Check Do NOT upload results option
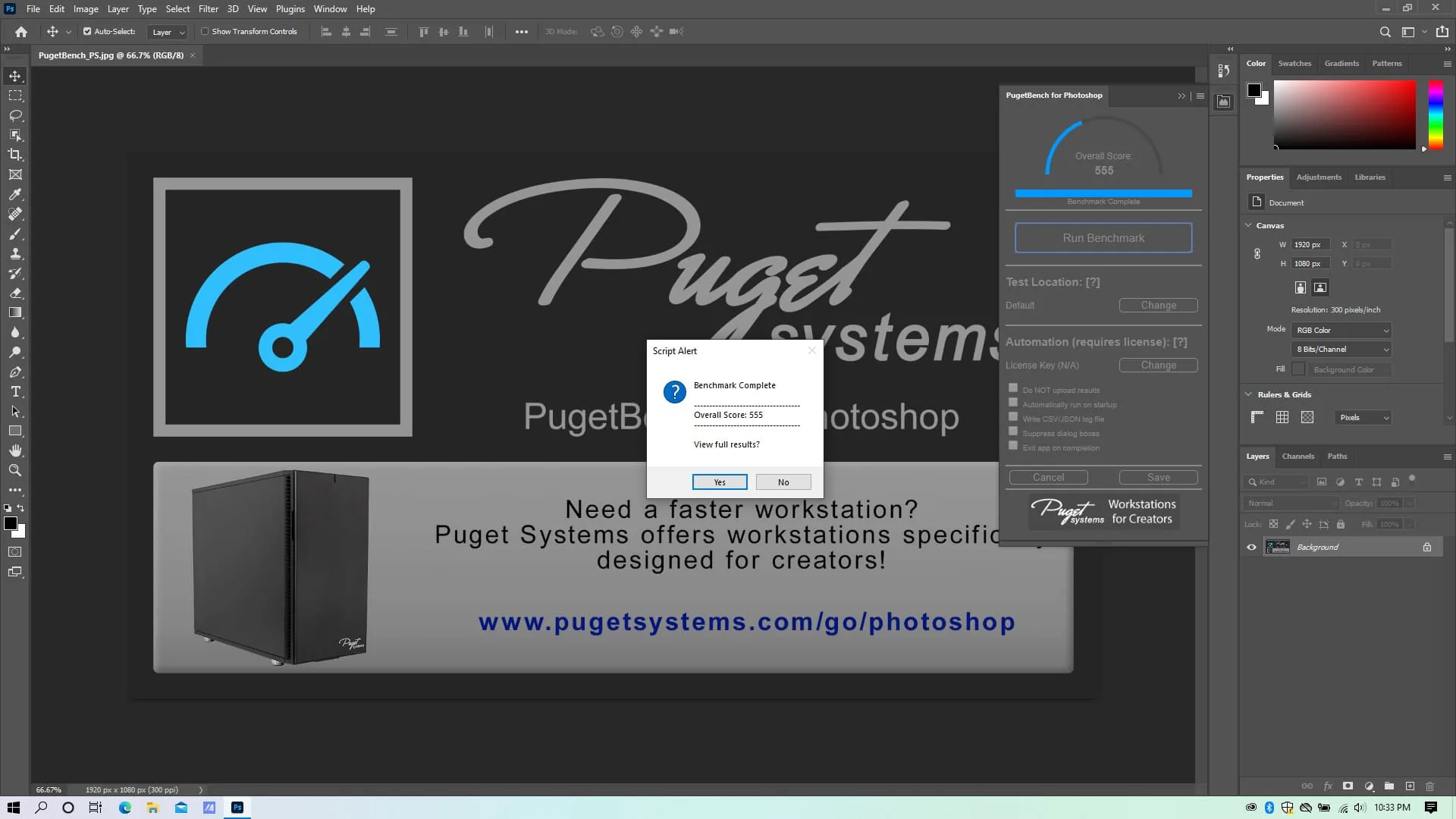 point(1013,388)
